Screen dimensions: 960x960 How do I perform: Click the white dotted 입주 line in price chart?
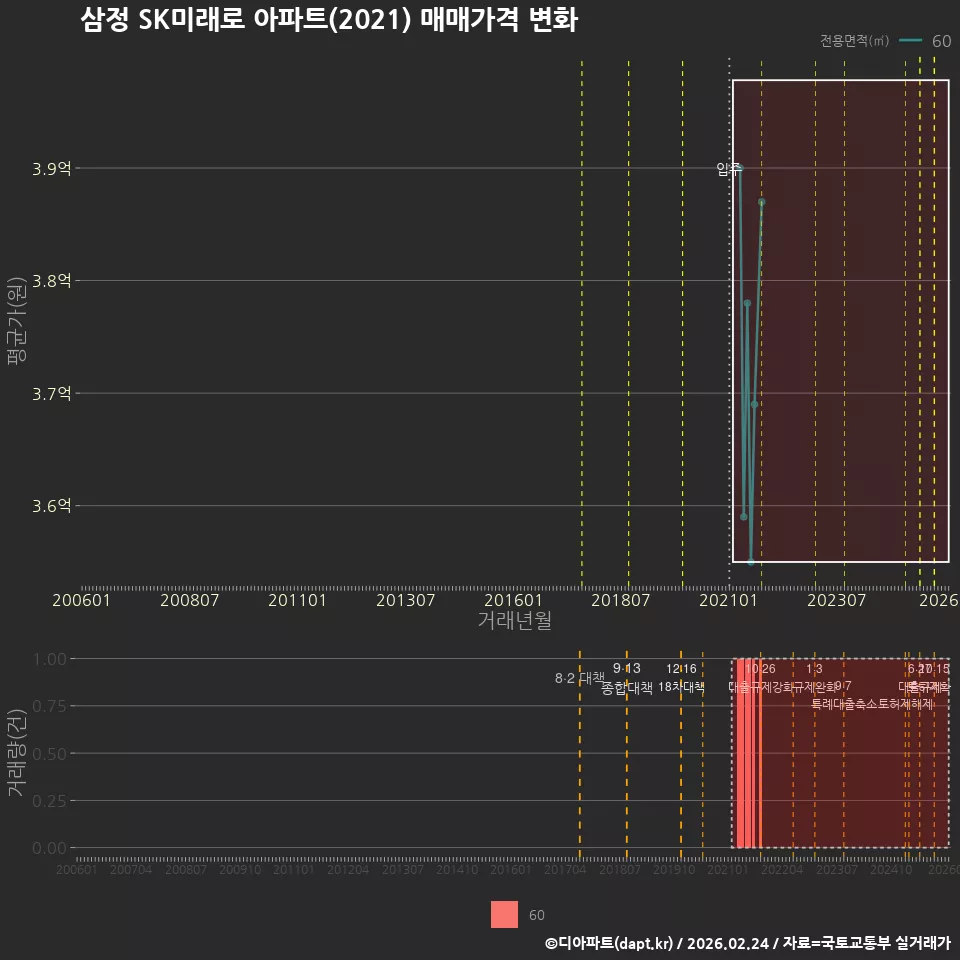click(729, 318)
